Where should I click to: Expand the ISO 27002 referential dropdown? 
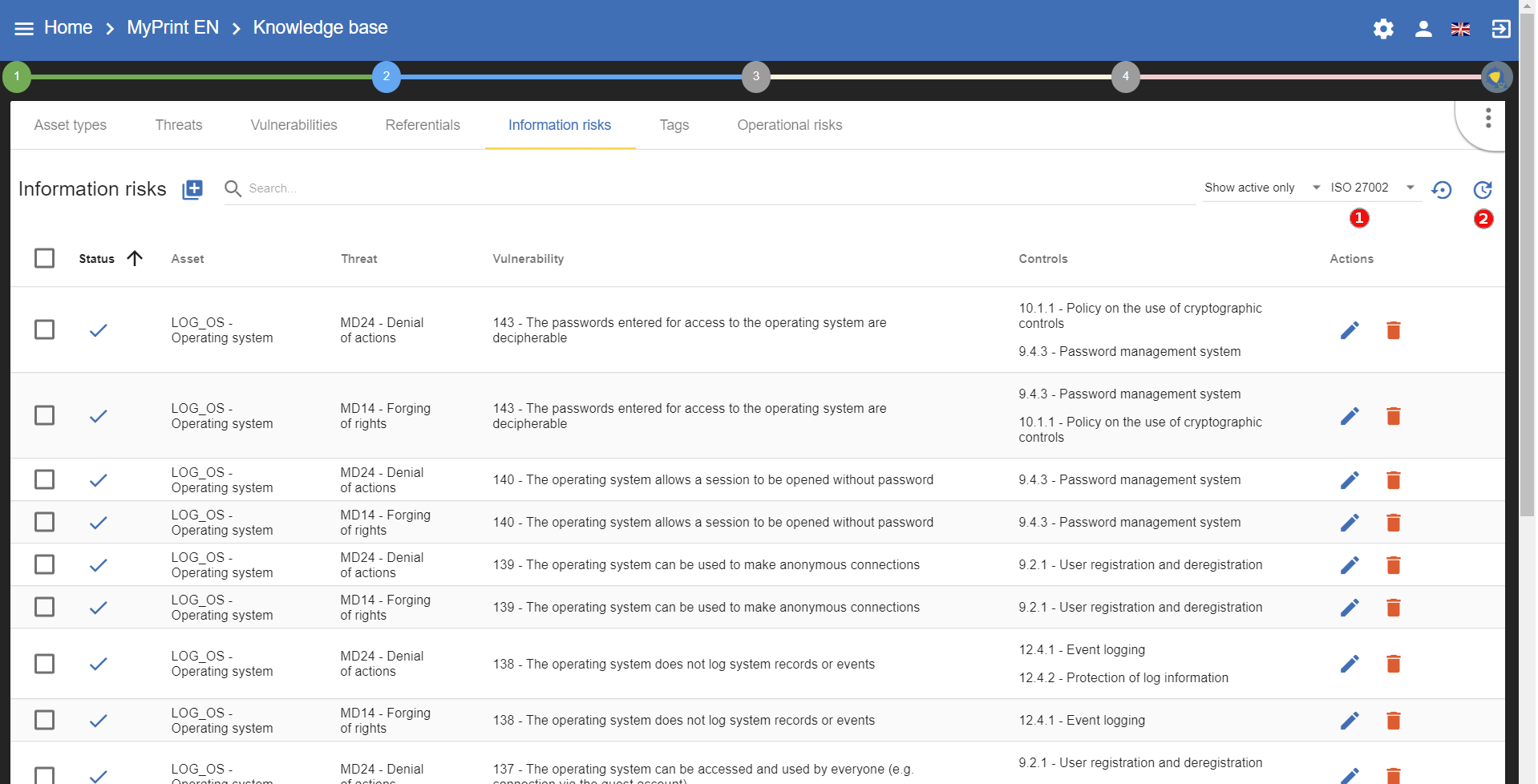[1372, 188]
